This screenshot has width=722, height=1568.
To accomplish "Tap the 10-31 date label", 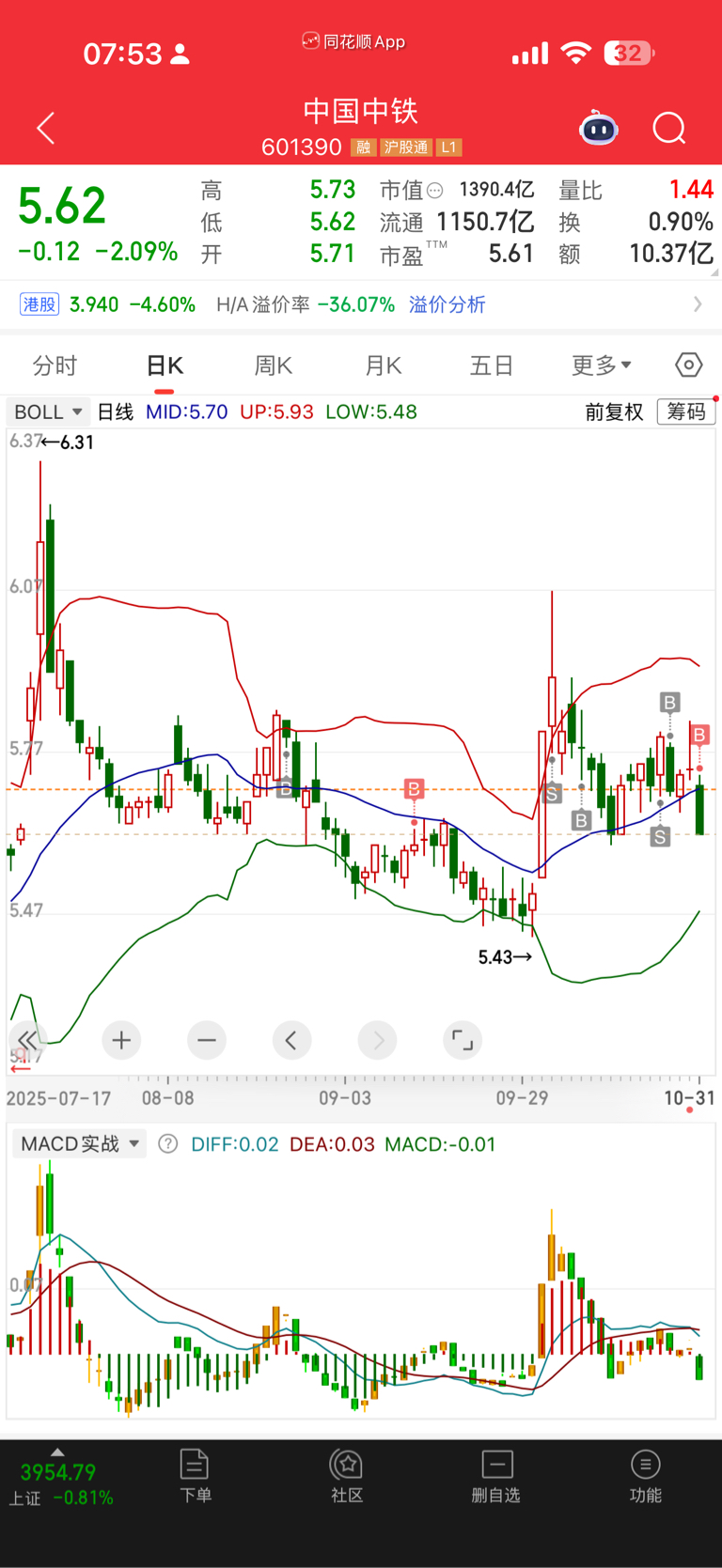I will click(689, 1097).
